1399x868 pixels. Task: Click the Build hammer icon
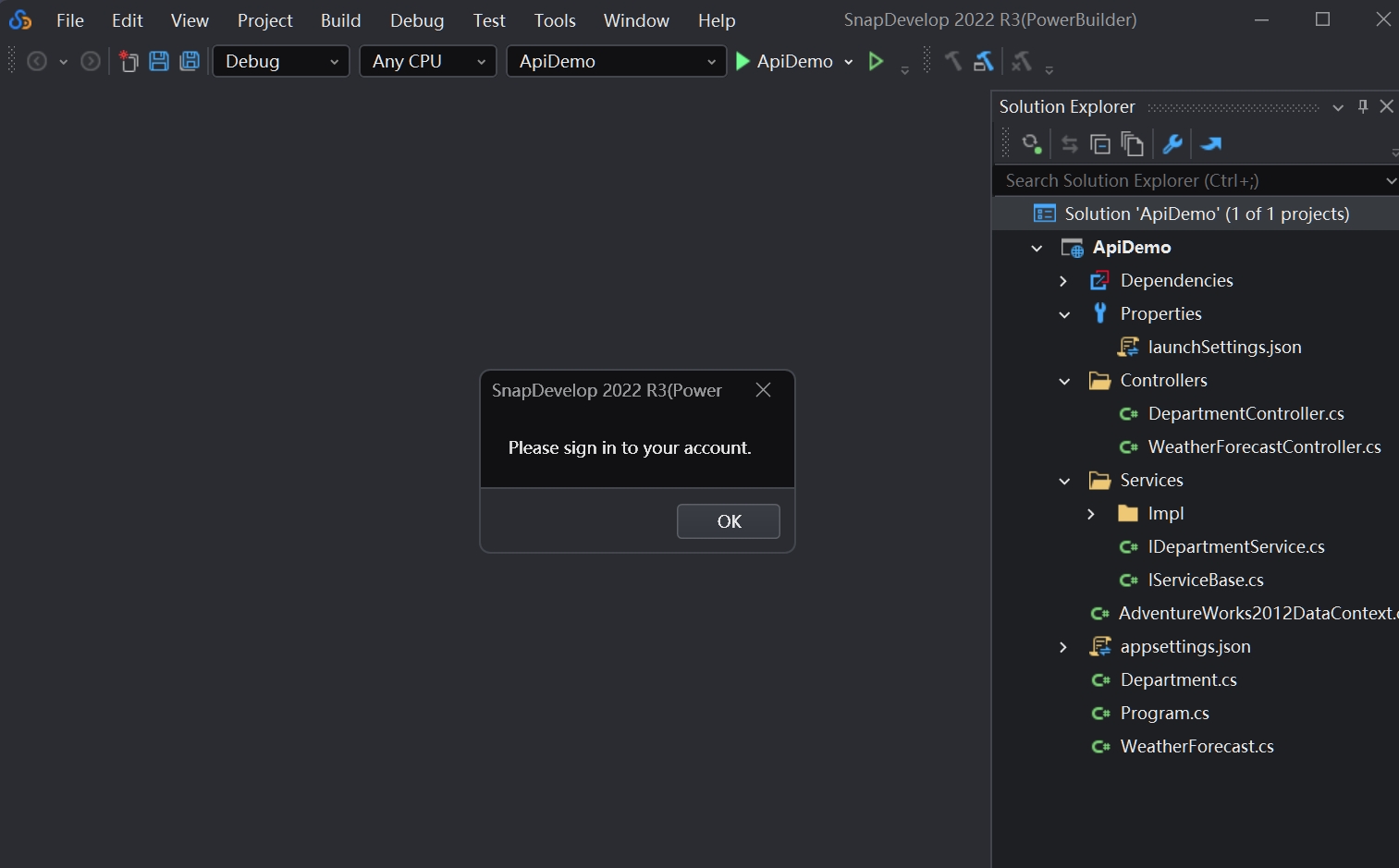click(x=952, y=61)
